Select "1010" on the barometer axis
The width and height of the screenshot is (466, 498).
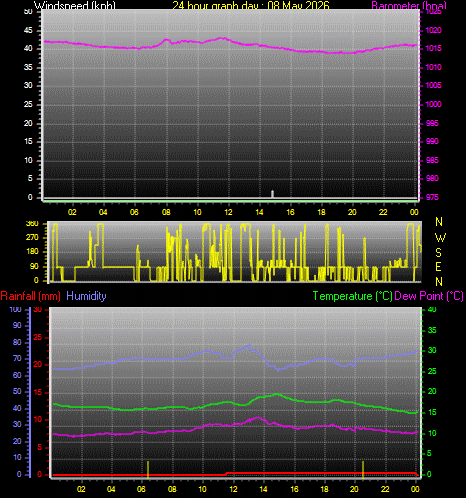[433, 67]
